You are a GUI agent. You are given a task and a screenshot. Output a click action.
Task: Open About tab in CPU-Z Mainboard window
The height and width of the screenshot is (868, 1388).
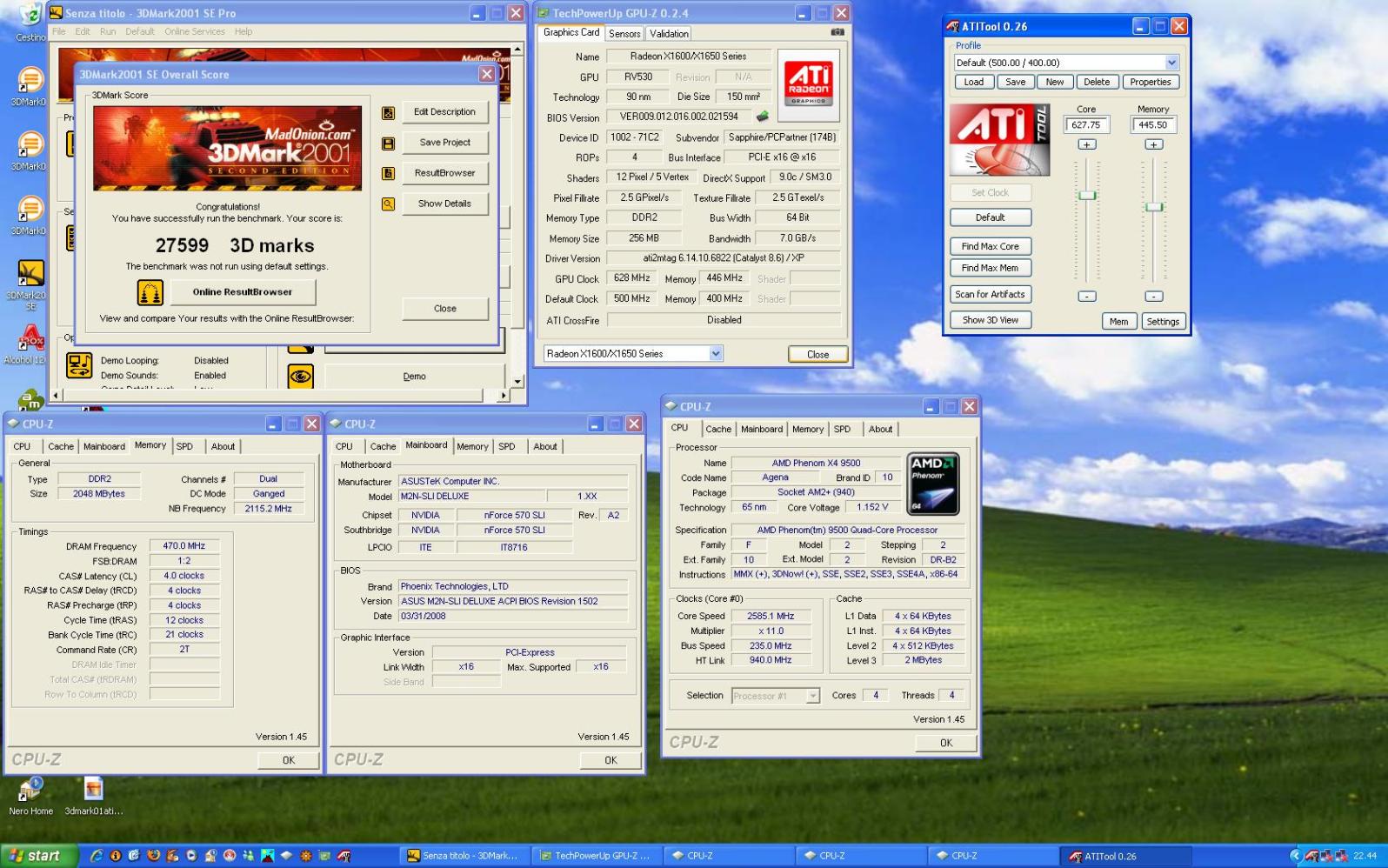(x=545, y=446)
